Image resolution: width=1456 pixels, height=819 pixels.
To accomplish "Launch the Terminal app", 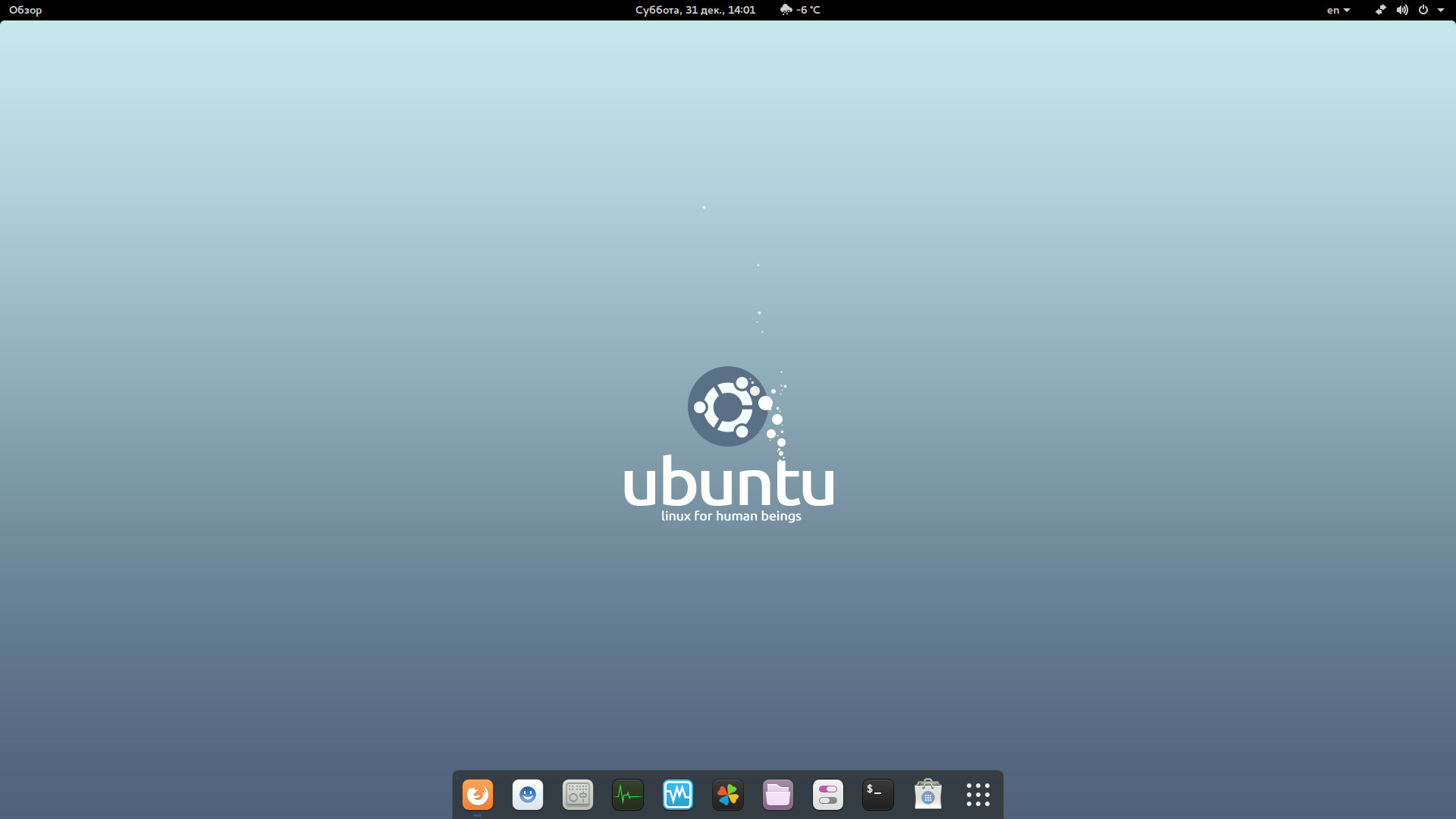I will coord(878,795).
